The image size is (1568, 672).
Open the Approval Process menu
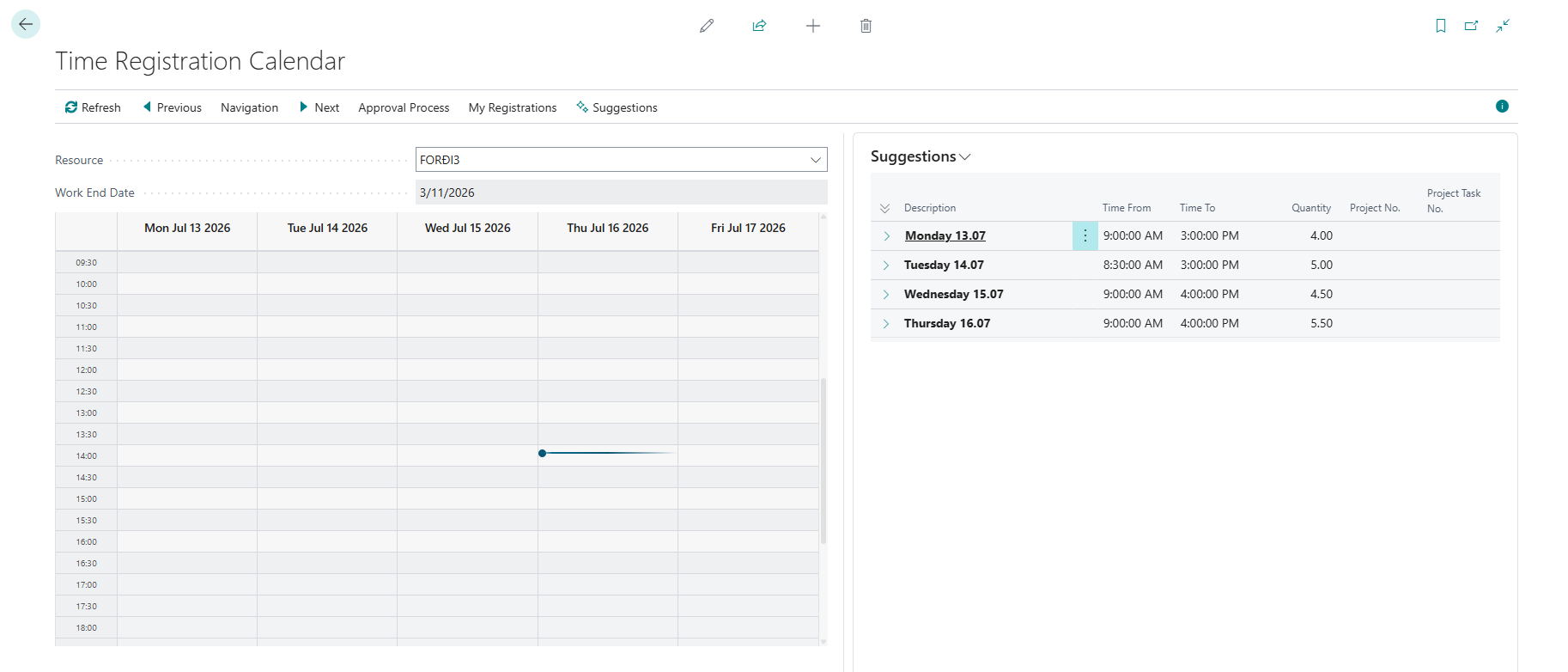pos(404,107)
